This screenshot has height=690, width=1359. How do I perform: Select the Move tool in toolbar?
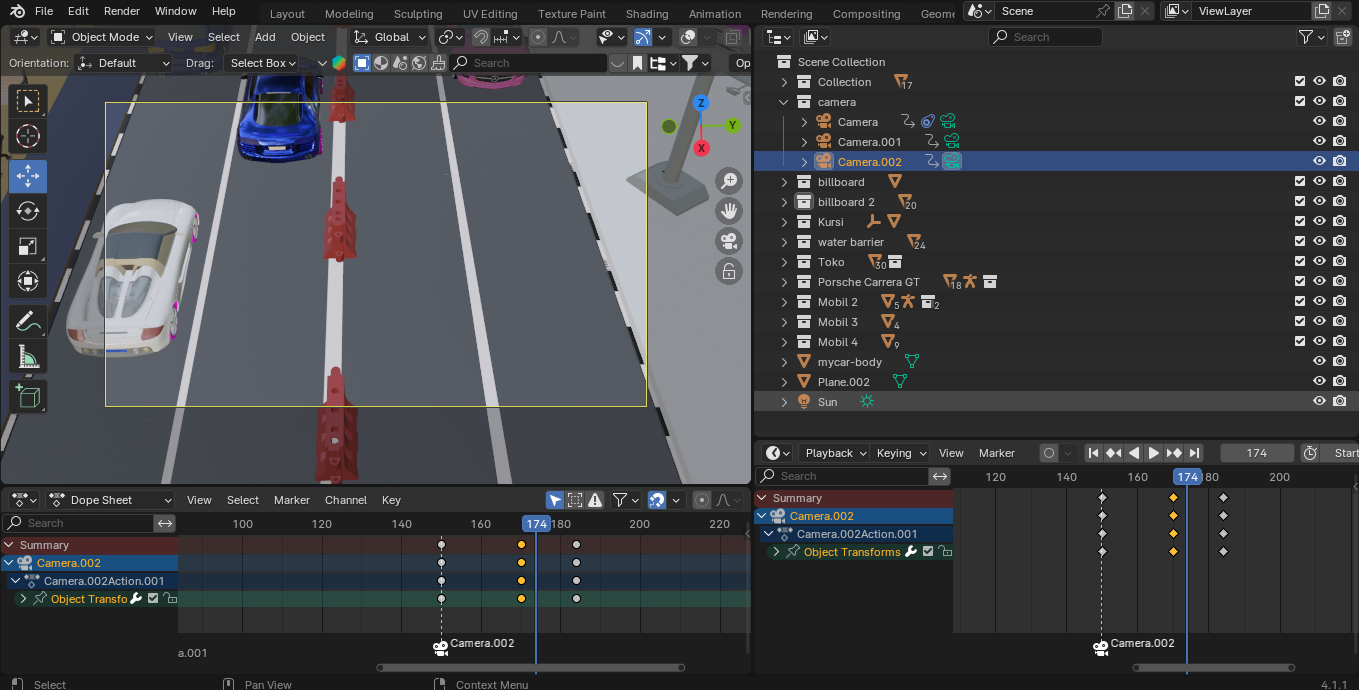[x=28, y=177]
